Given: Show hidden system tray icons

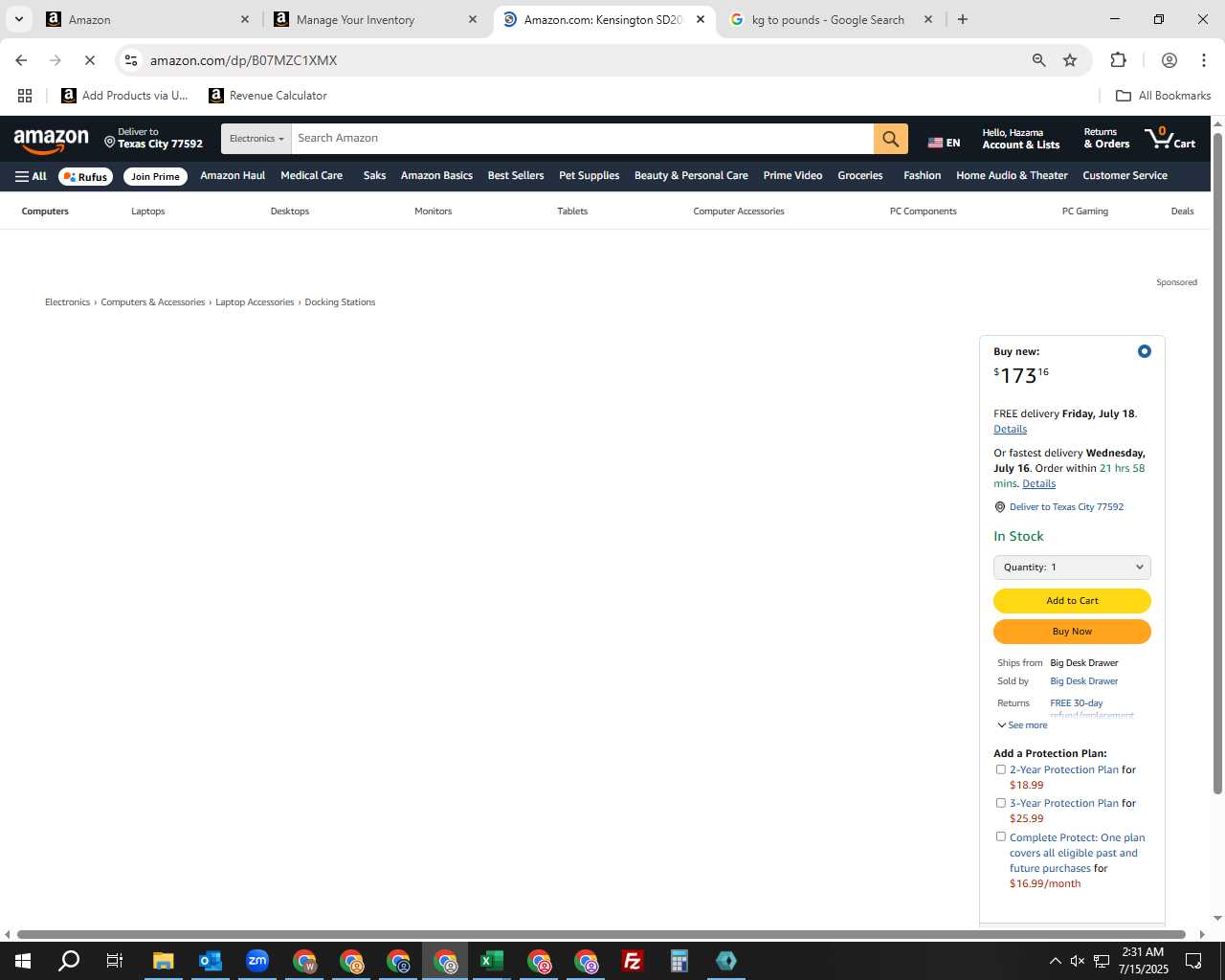Looking at the screenshot, I should (1055, 961).
